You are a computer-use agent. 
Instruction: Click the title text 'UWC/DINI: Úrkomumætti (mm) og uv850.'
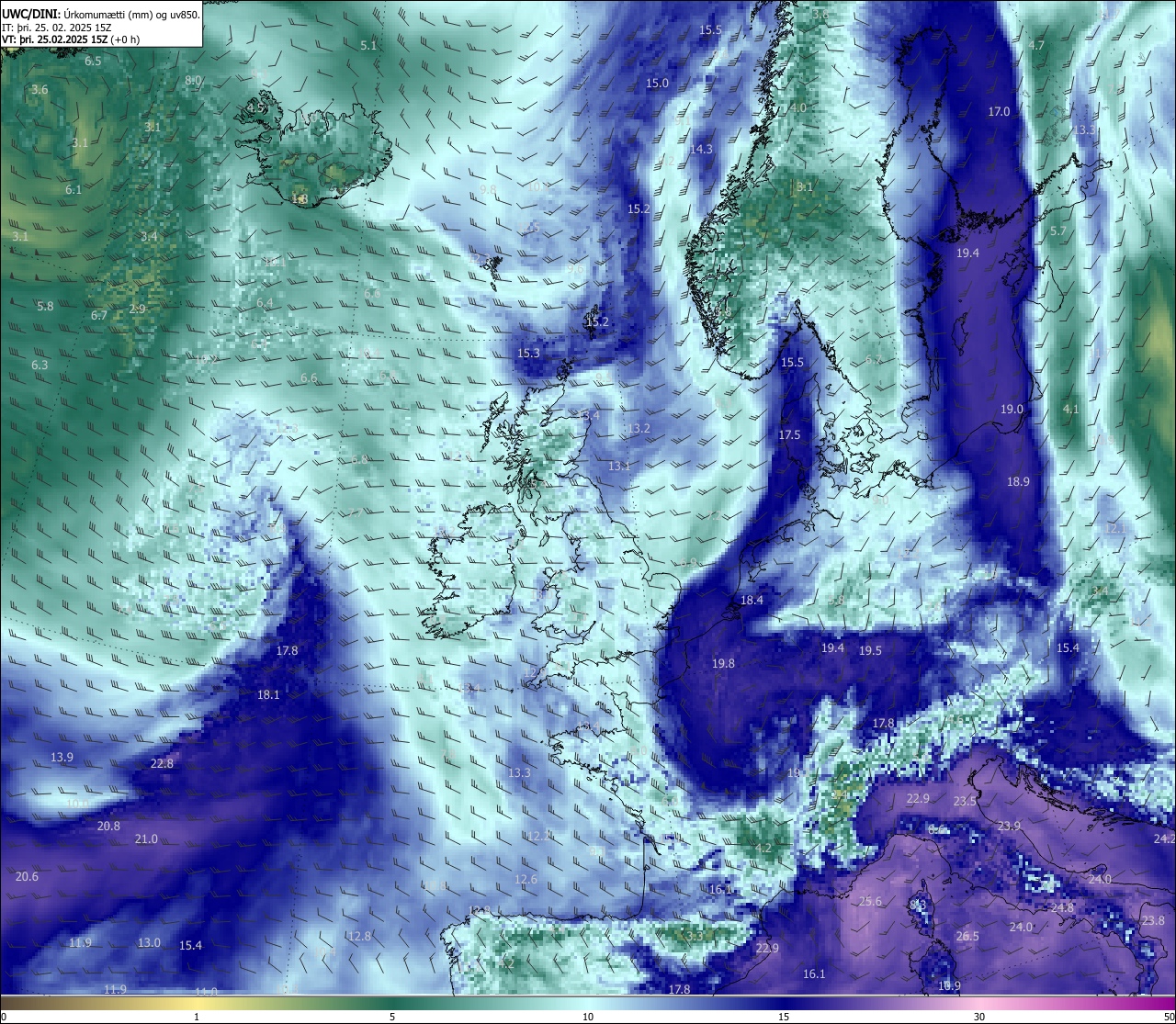click(x=101, y=15)
